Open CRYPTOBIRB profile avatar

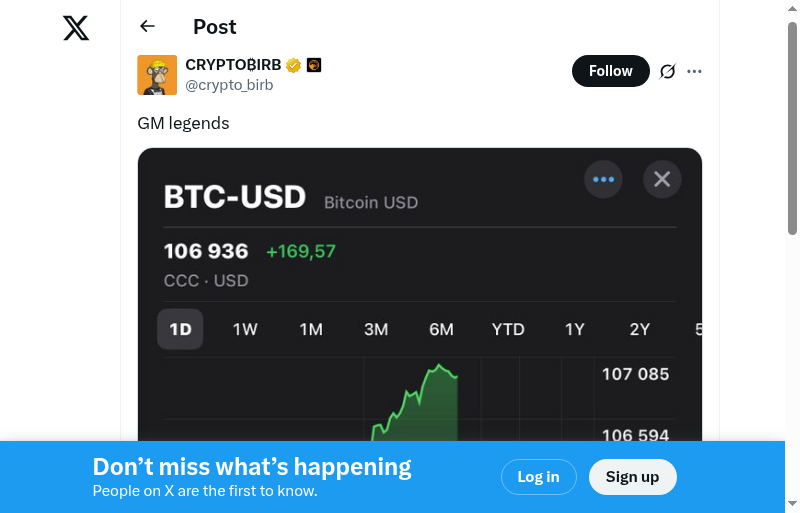tap(157, 75)
